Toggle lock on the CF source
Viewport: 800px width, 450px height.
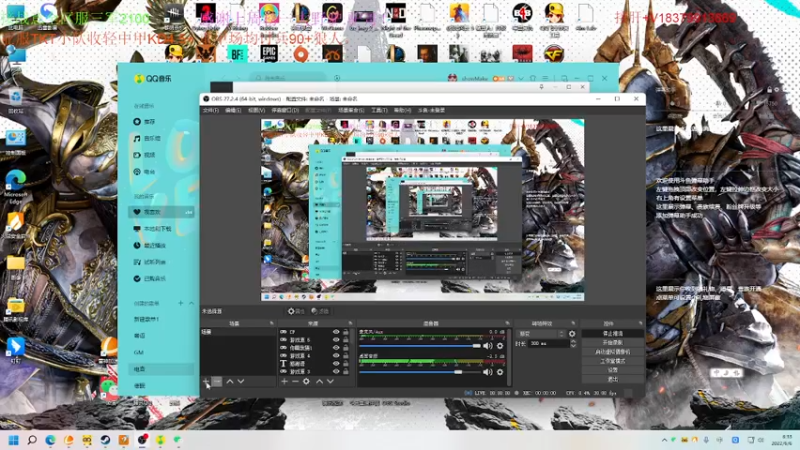(346, 332)
